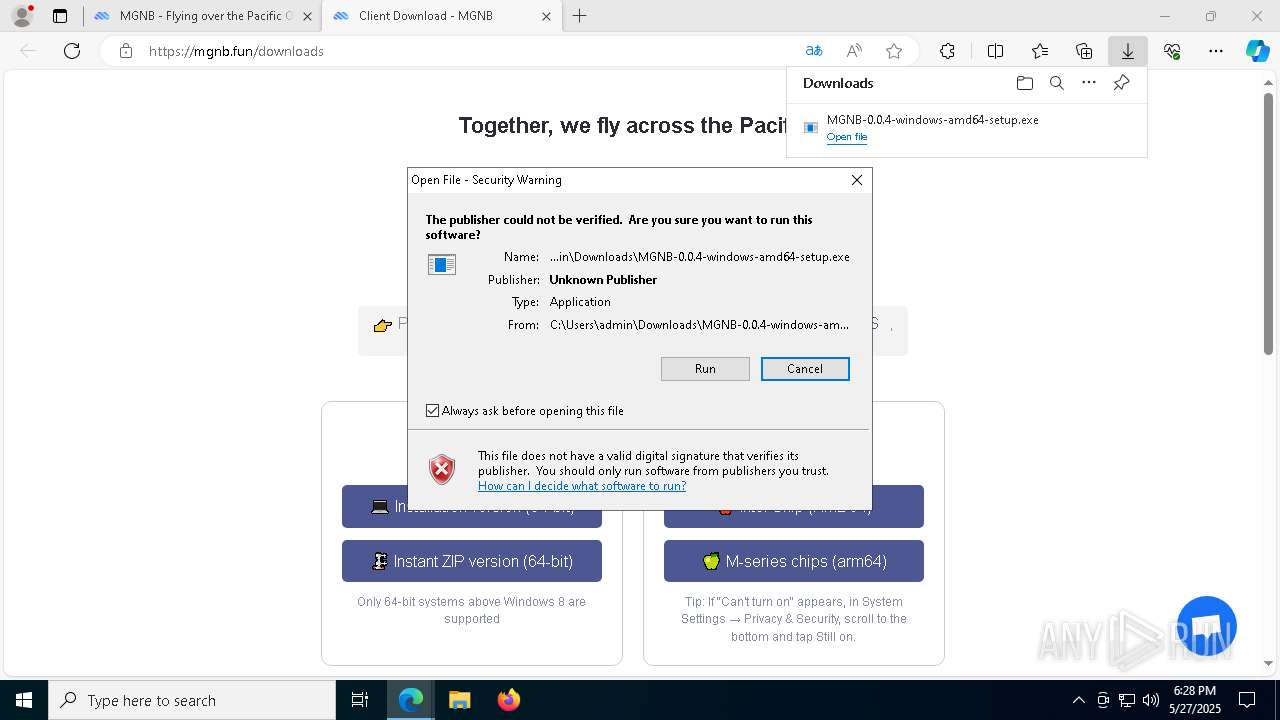Viewport: 1280px width, 720px height.
Task: Click the Translate page icon
Action: click(x=814, y=51)
